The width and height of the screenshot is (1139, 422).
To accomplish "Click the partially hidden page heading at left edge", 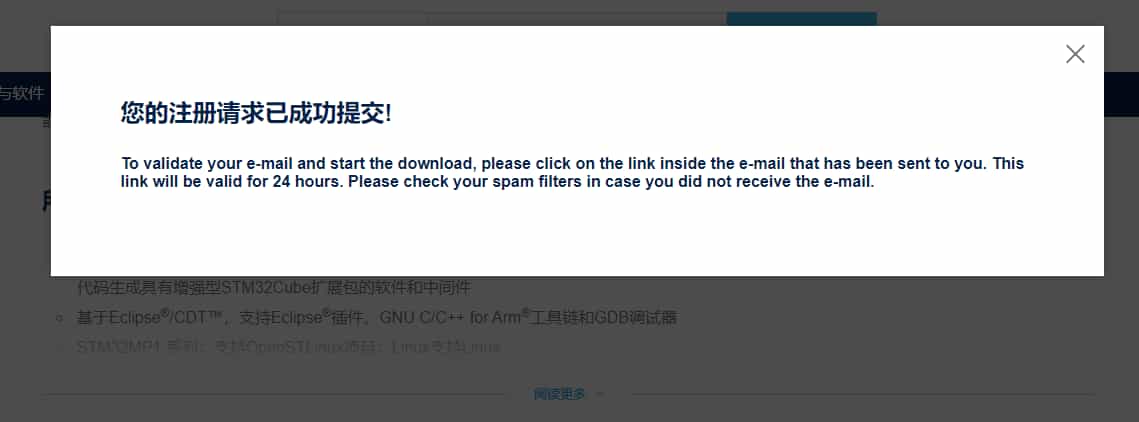I will [46, 202].
